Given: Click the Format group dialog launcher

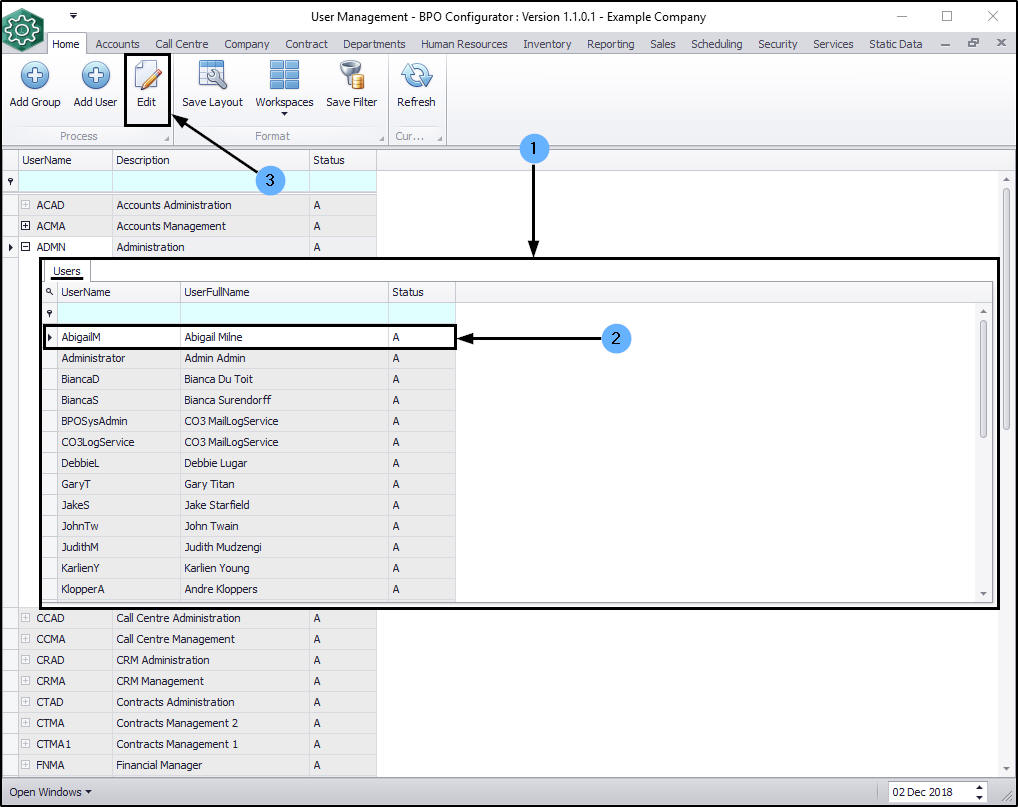Looking at the screenshot, I should tap(382, 138).
